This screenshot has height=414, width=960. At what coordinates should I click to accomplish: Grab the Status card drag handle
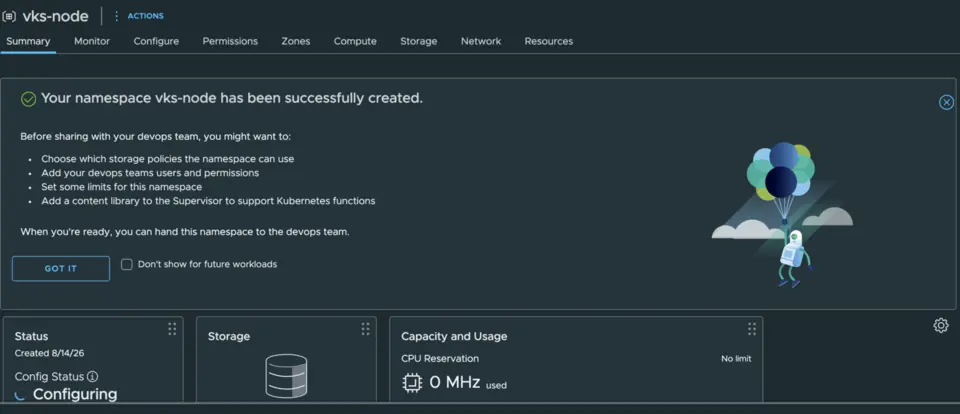(x=172, y=329)
